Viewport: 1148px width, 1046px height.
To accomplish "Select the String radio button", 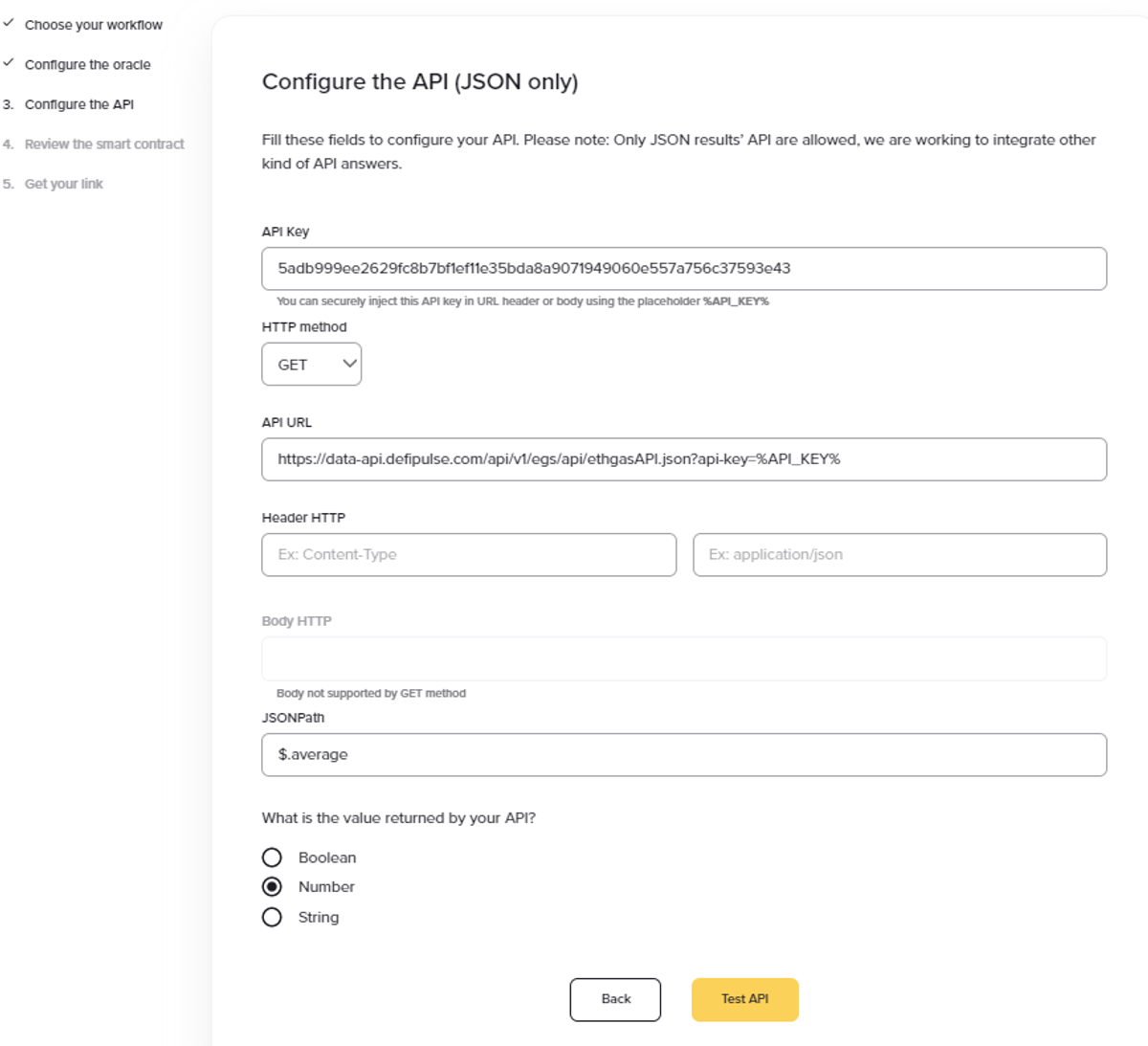I will pos(272,917).
